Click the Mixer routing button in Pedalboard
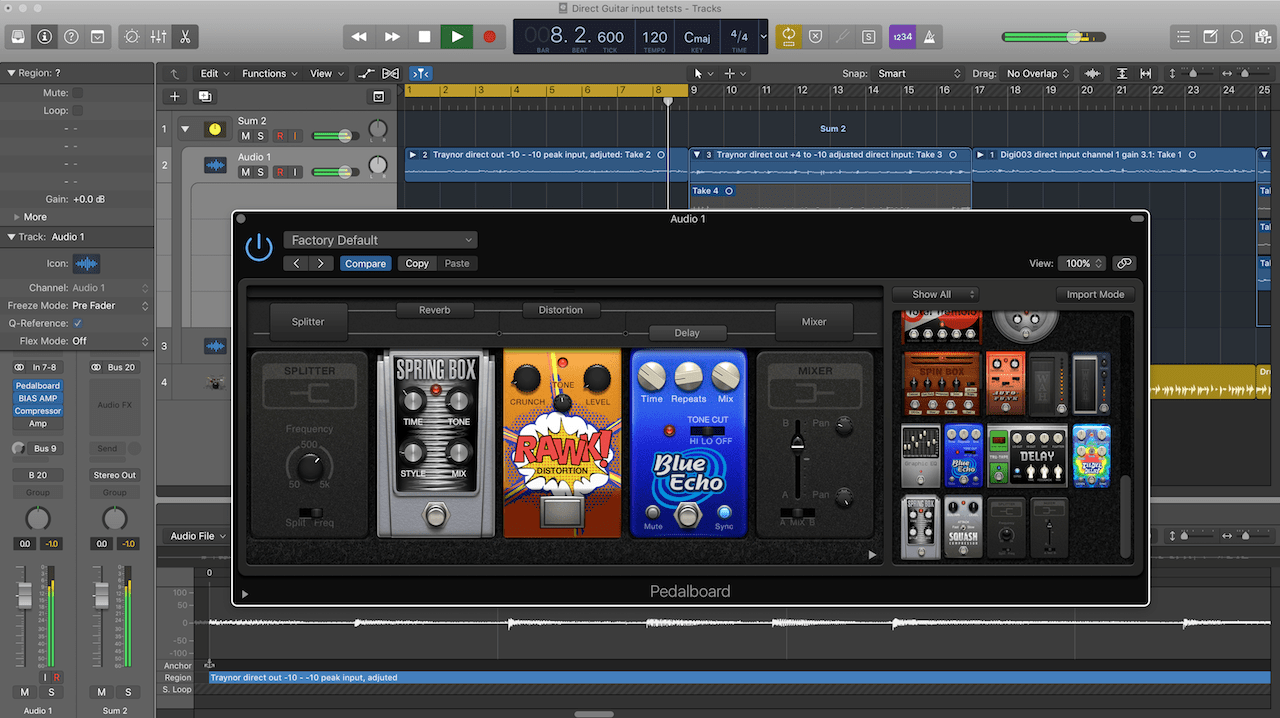Image resolution: width=1280 pixels, height=718 pixels. pos(814,321)
